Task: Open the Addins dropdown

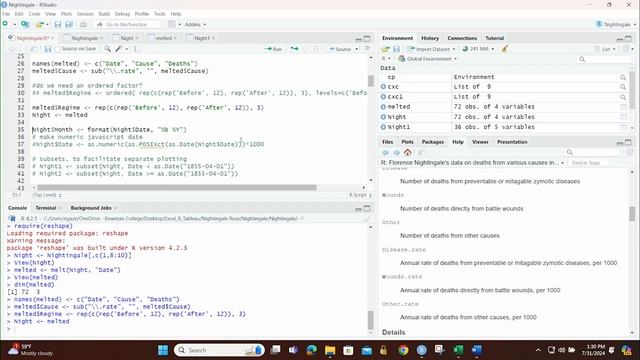Action: coord(195,24)
